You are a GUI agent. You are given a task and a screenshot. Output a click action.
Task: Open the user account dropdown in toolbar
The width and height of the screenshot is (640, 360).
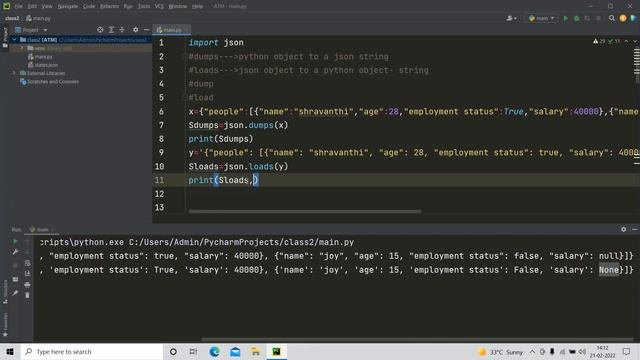point(511,18)
